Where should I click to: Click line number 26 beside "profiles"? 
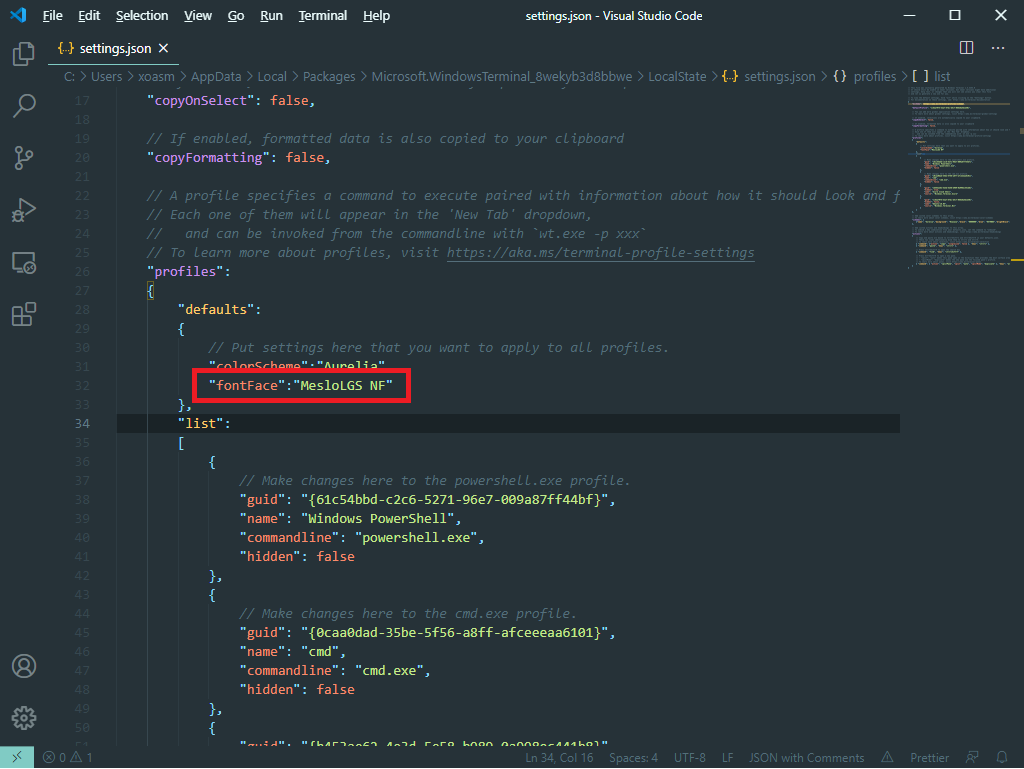pyautogui.click(x=82, y=272)
